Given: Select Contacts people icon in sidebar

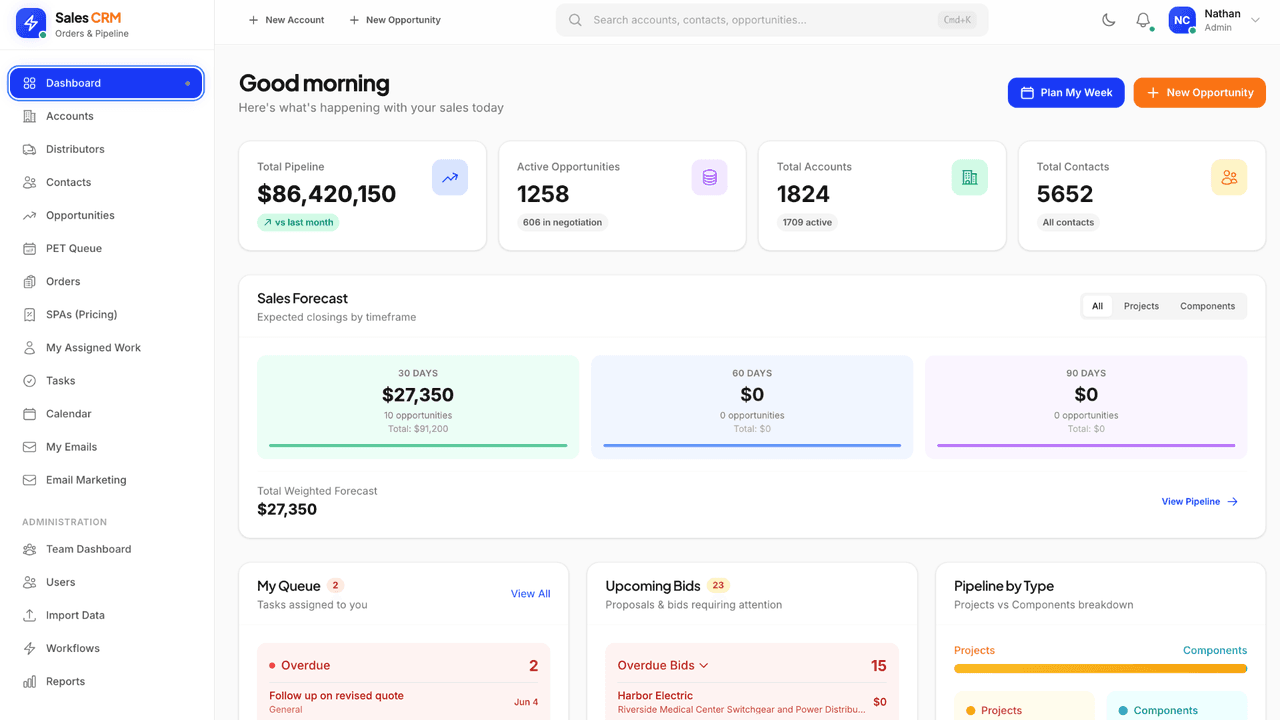Looking at the screenshot, I should (29, 182).
